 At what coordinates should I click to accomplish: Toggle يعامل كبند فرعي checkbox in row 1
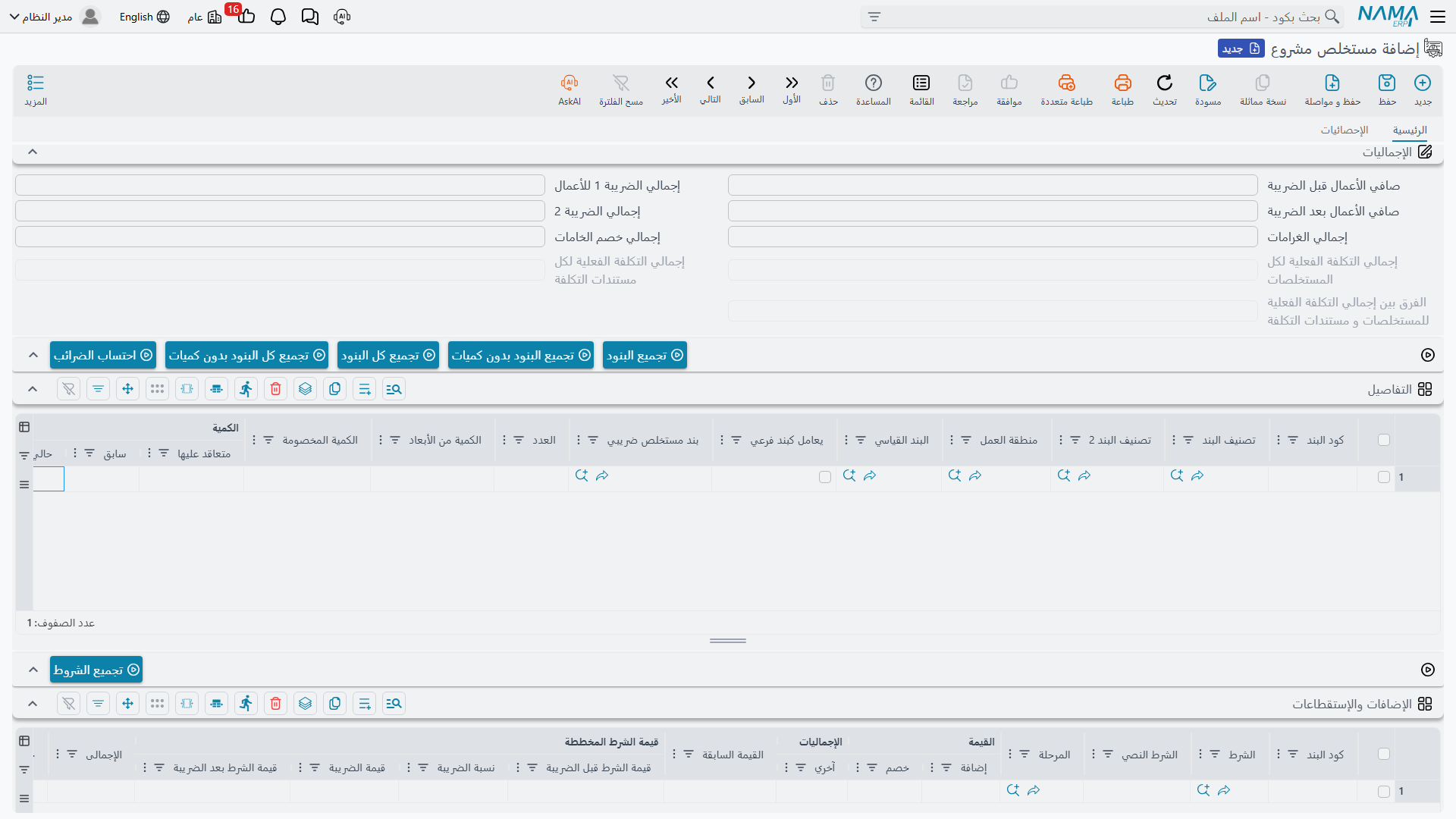(x=825, y=477)
